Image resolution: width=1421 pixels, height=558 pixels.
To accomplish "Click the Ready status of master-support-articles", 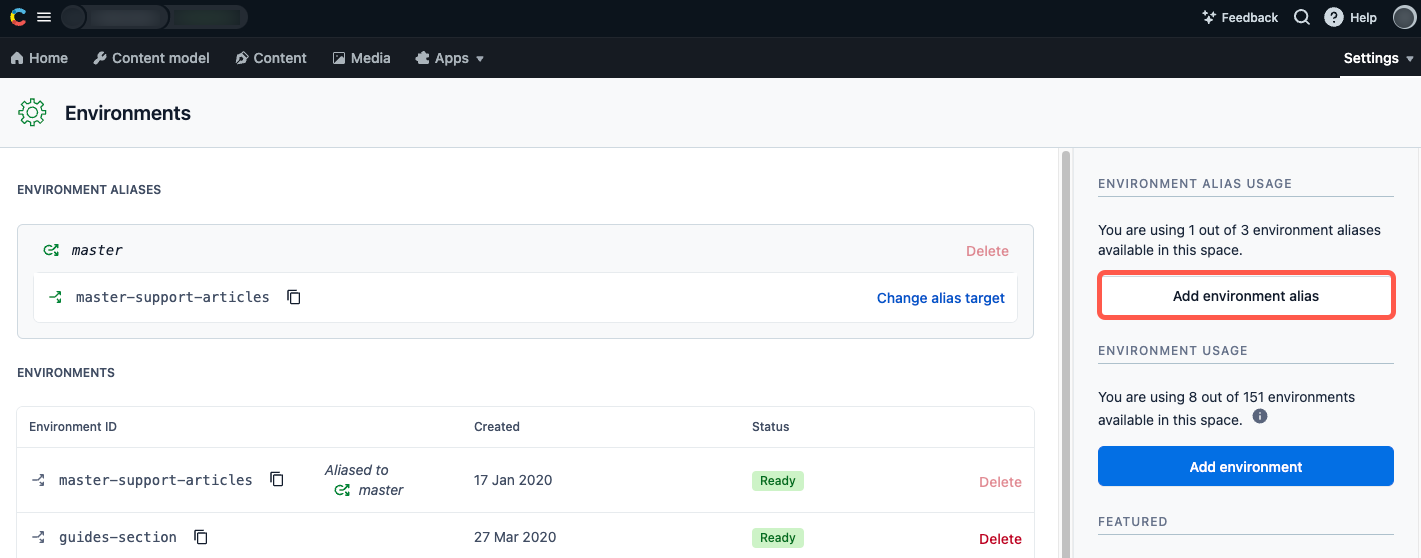I will point(778,481).
